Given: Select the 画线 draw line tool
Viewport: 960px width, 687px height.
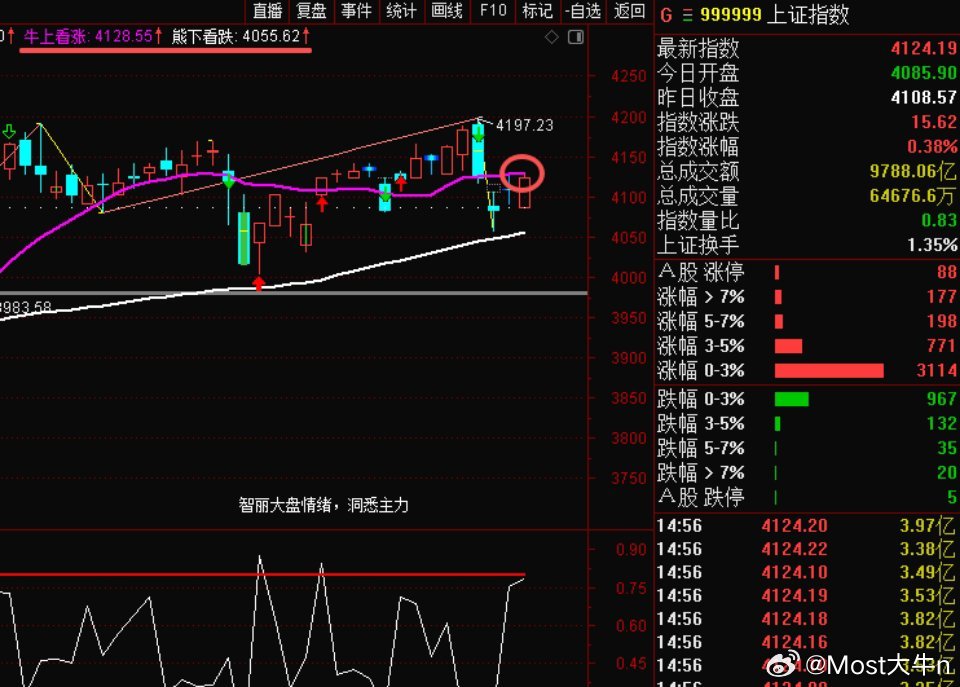Looking at the screenshot, I should pos(446,11).
